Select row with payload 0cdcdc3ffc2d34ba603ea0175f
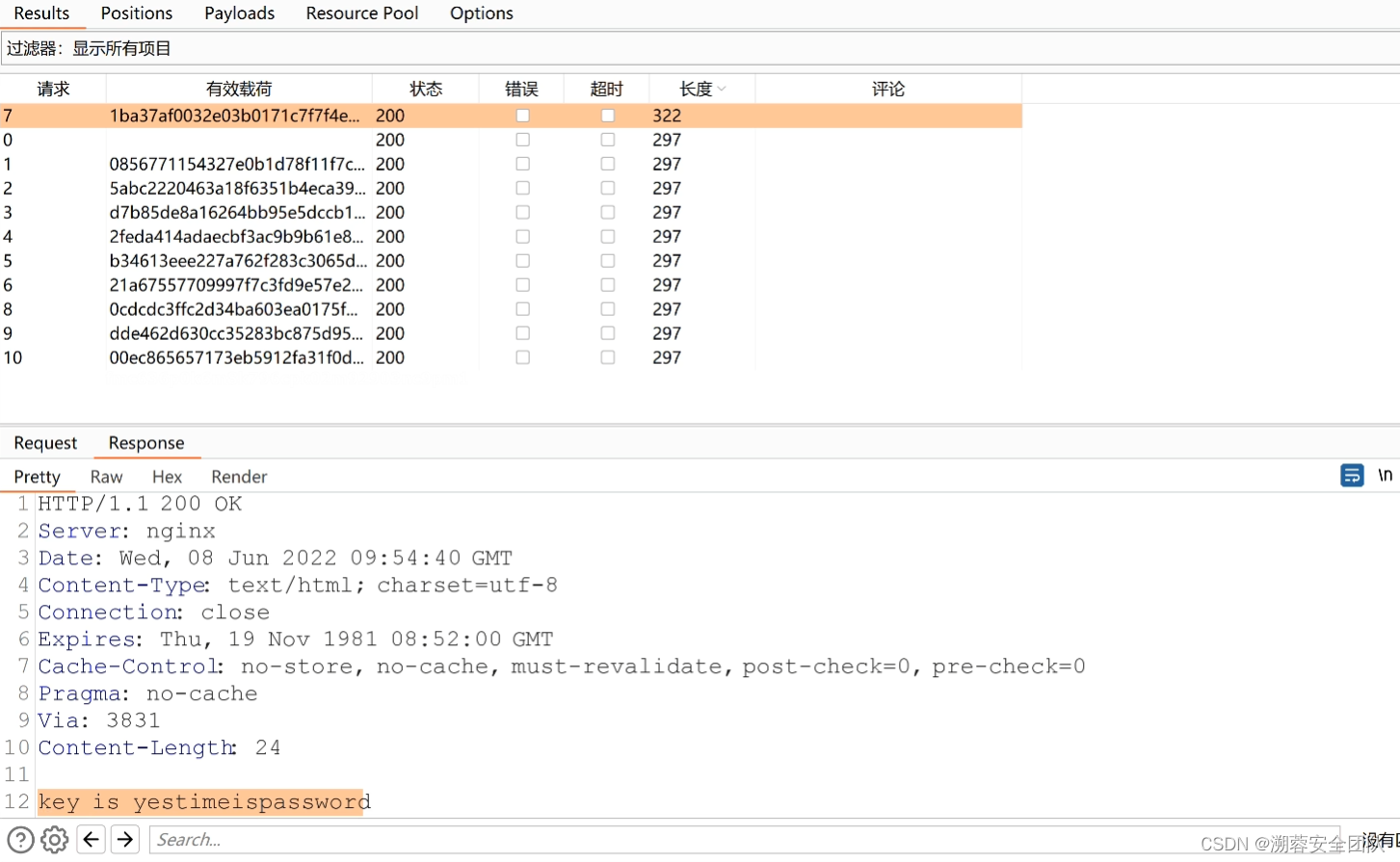Viewport: 1400px width, 862px height. click(511, 309)
